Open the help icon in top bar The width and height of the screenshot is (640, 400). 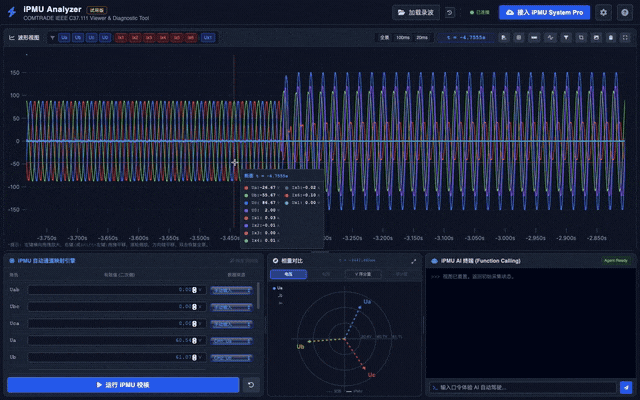pos(625,13)
